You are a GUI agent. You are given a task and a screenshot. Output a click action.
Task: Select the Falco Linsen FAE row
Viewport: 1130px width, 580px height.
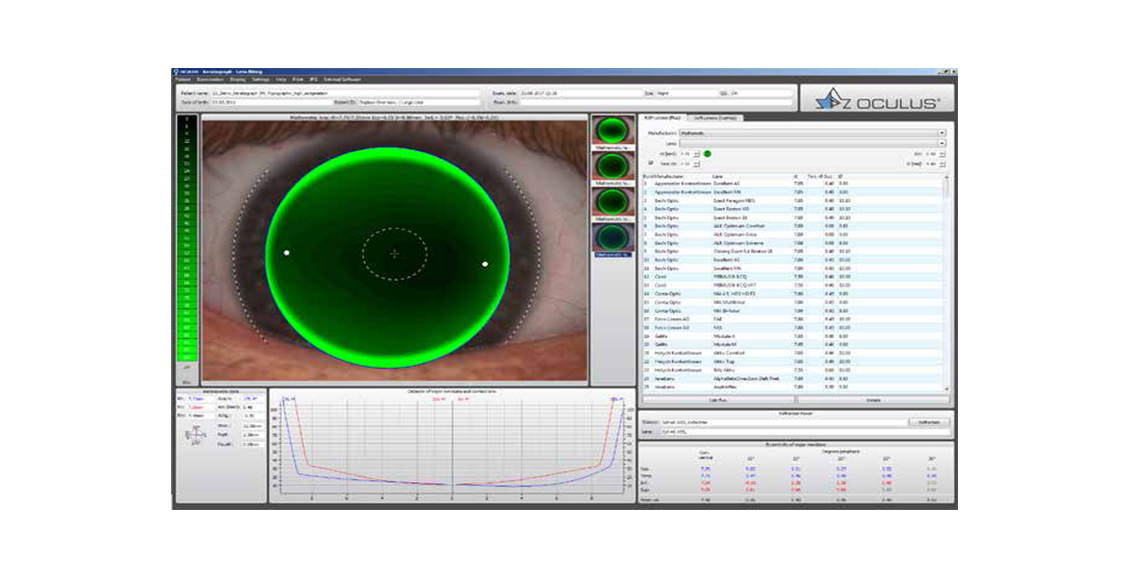pos(793,319)
